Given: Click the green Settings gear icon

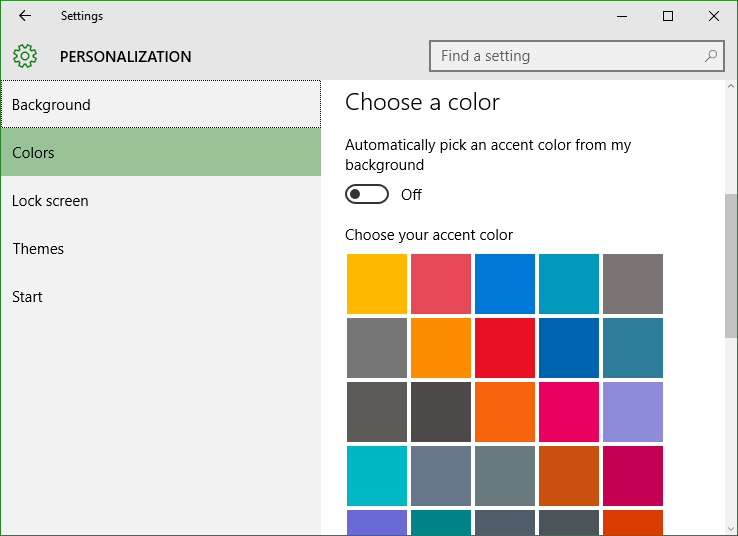Looking at the screenshot, I should click(25, 56).
